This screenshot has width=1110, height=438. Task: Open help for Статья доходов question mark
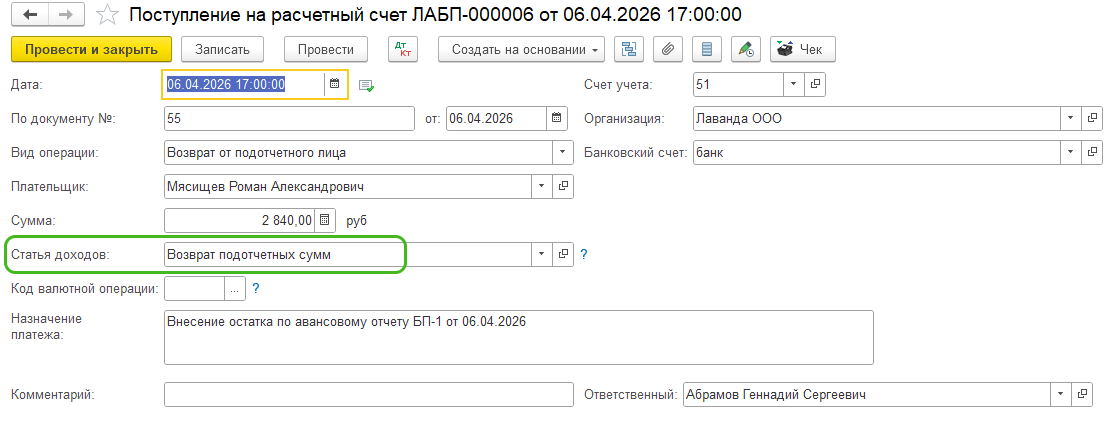click(583, 255)
